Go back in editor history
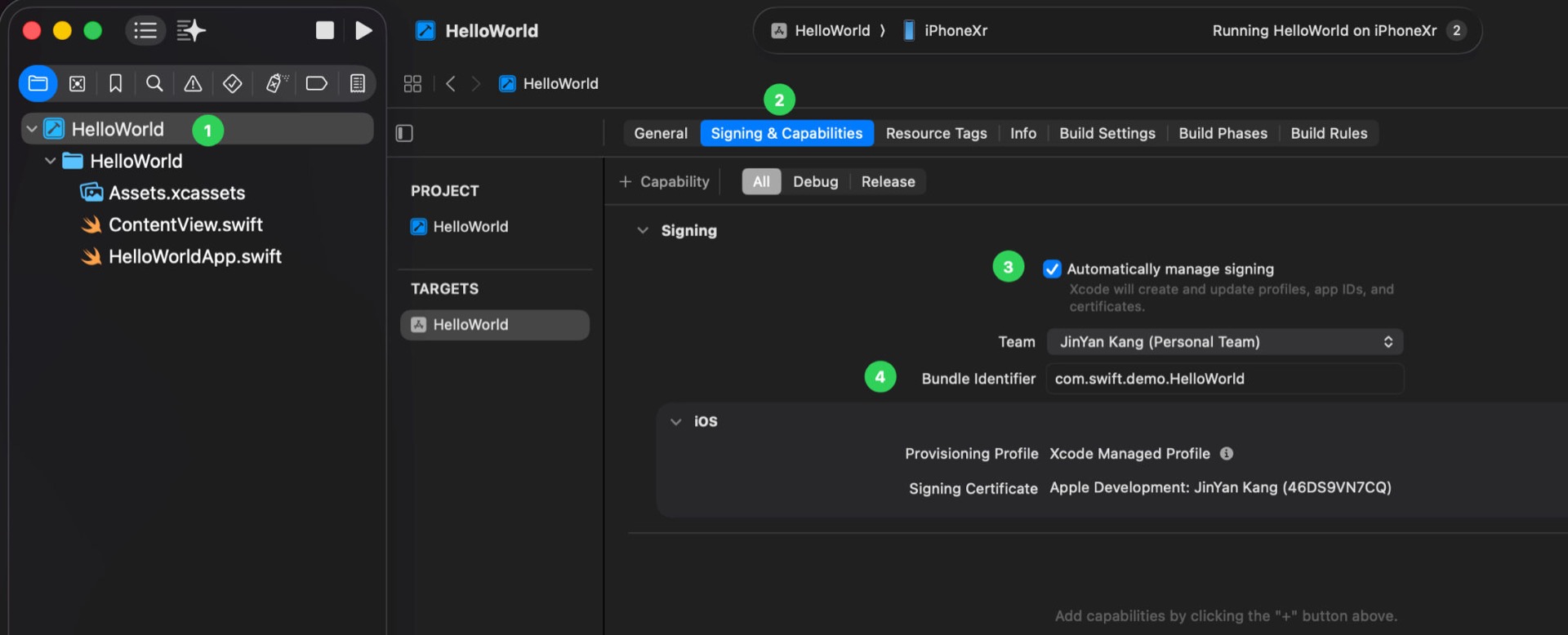 pyautogui.click(x=450, y=83)
